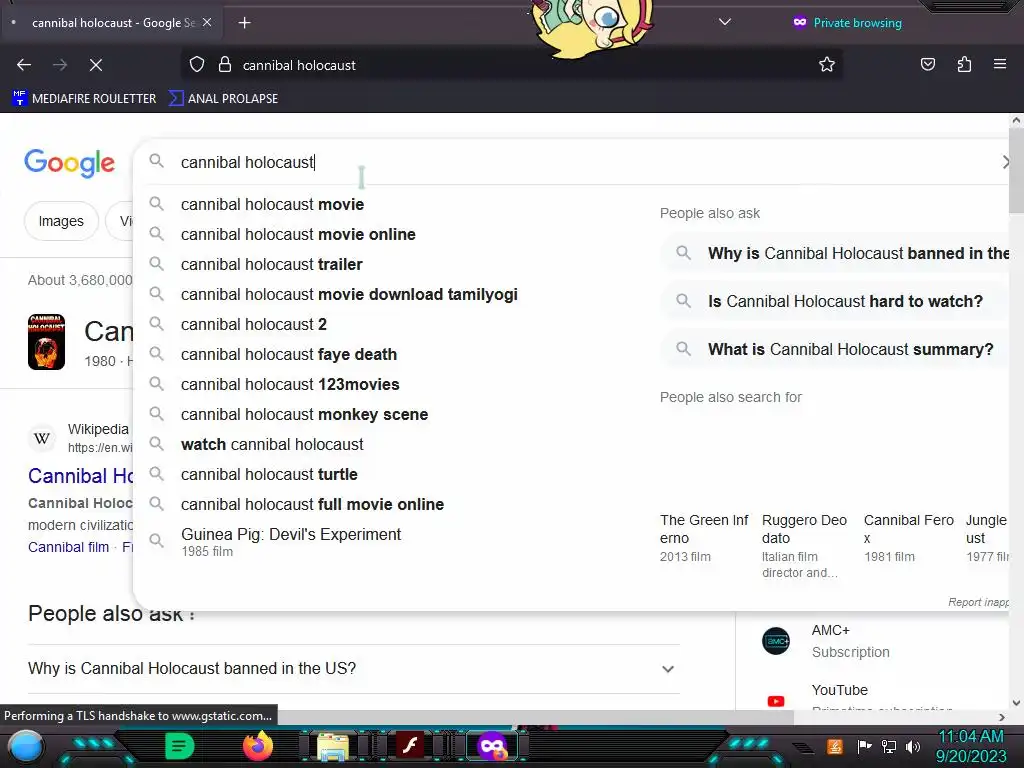Click the Google logo
Screen dimensions: 1024x768
pos(69,163)
